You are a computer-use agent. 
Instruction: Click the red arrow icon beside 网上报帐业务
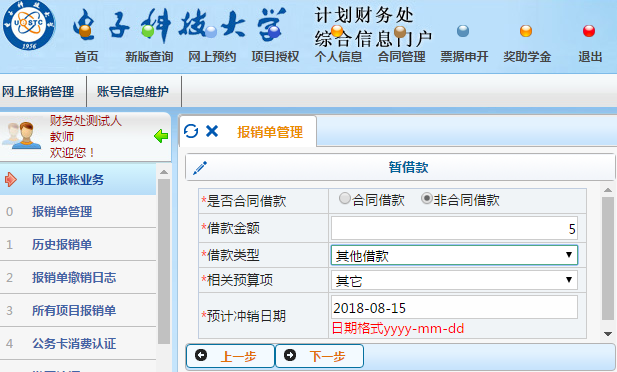click(11, 180)
